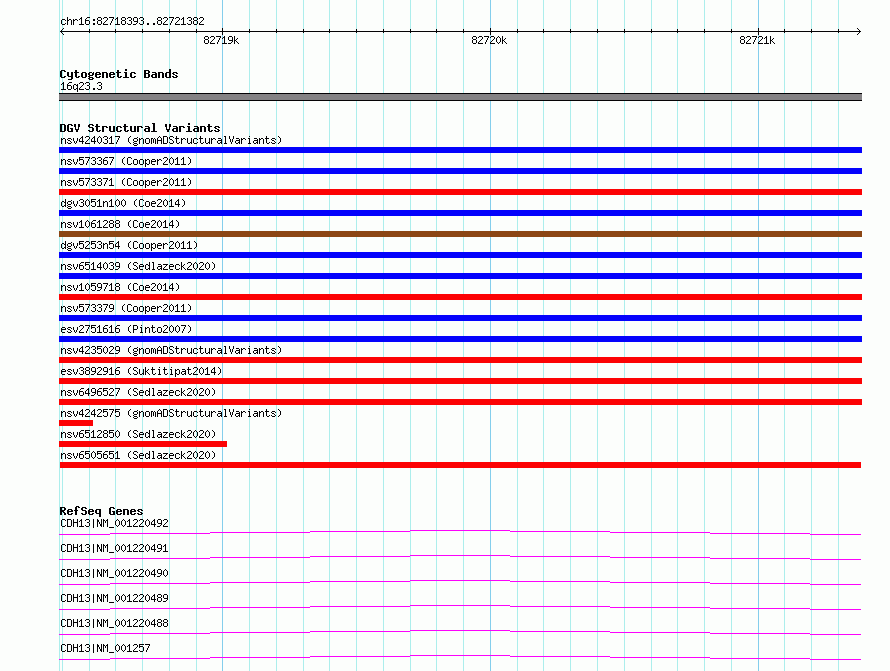Click the magenta intron line of NM_001257
The width and height of the screenshot is (890, 671).
[460, 656]
